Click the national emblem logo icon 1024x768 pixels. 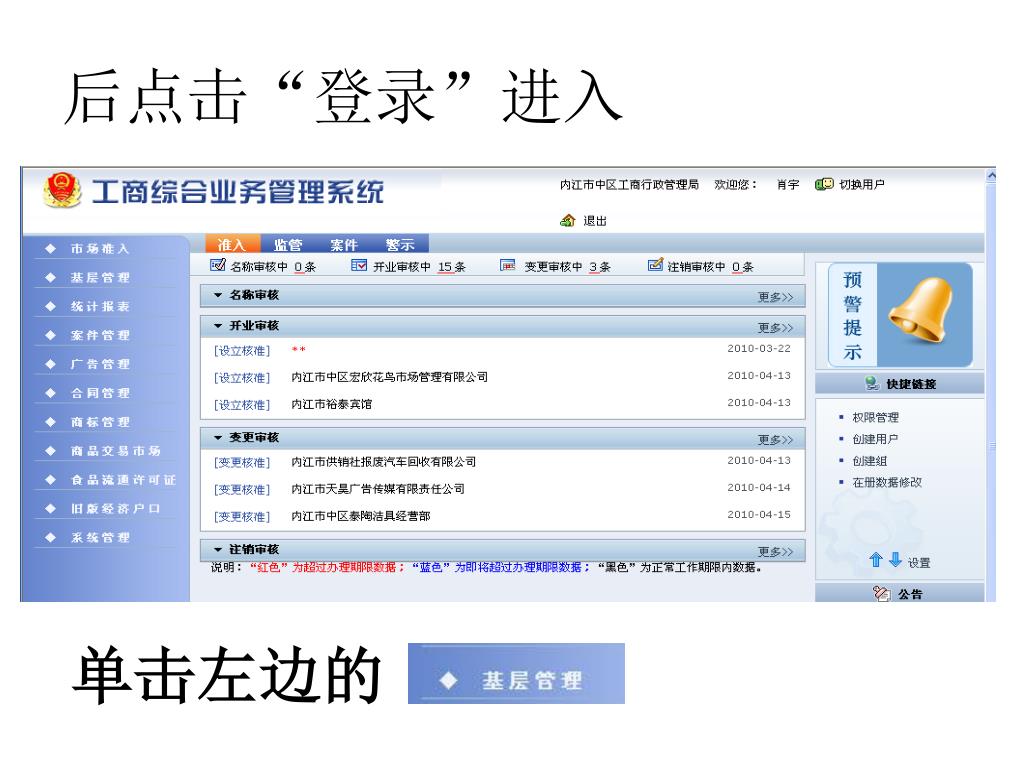(62, 190)
